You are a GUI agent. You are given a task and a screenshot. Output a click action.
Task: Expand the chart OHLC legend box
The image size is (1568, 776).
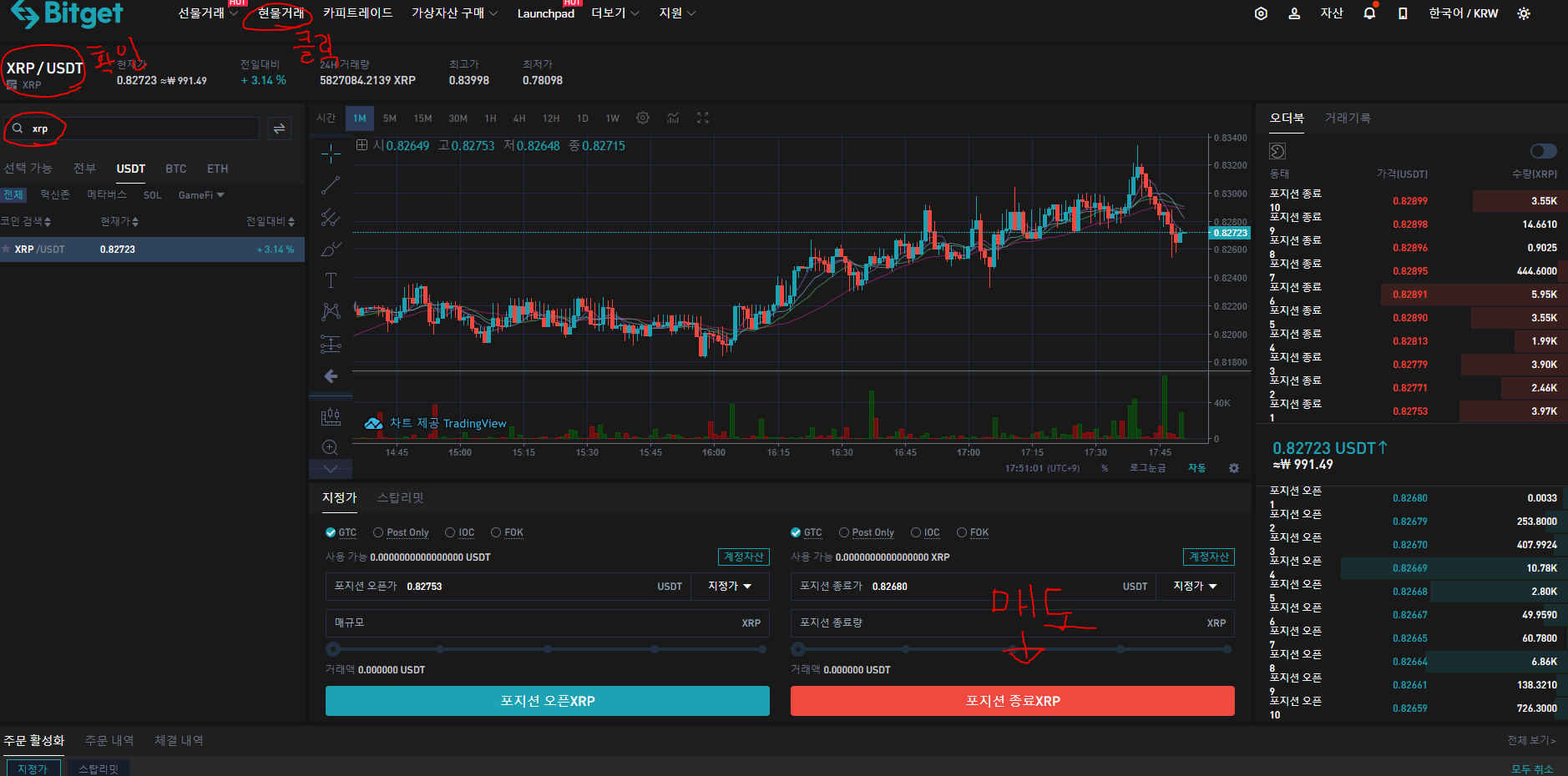click(362, 145)
